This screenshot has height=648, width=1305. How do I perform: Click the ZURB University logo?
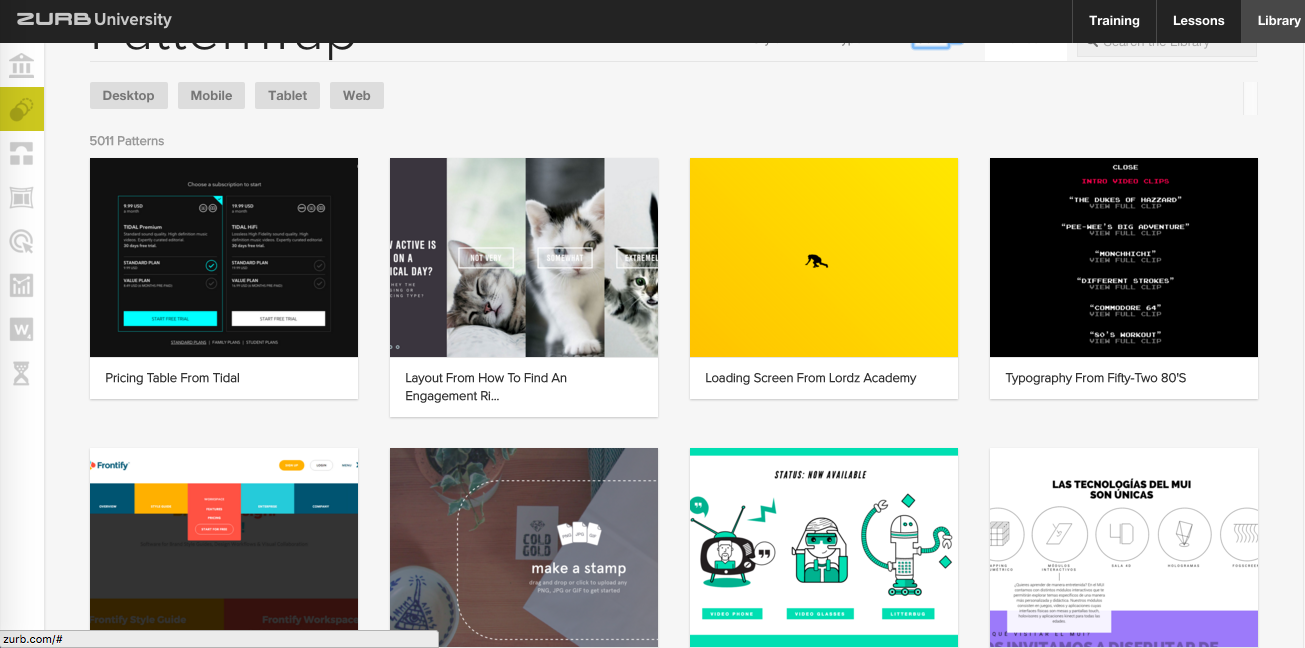tap(94, 20)
